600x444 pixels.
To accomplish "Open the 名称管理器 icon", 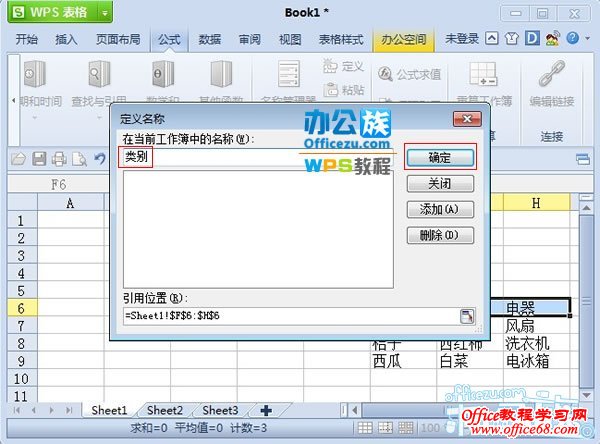I will coord(288,73).
